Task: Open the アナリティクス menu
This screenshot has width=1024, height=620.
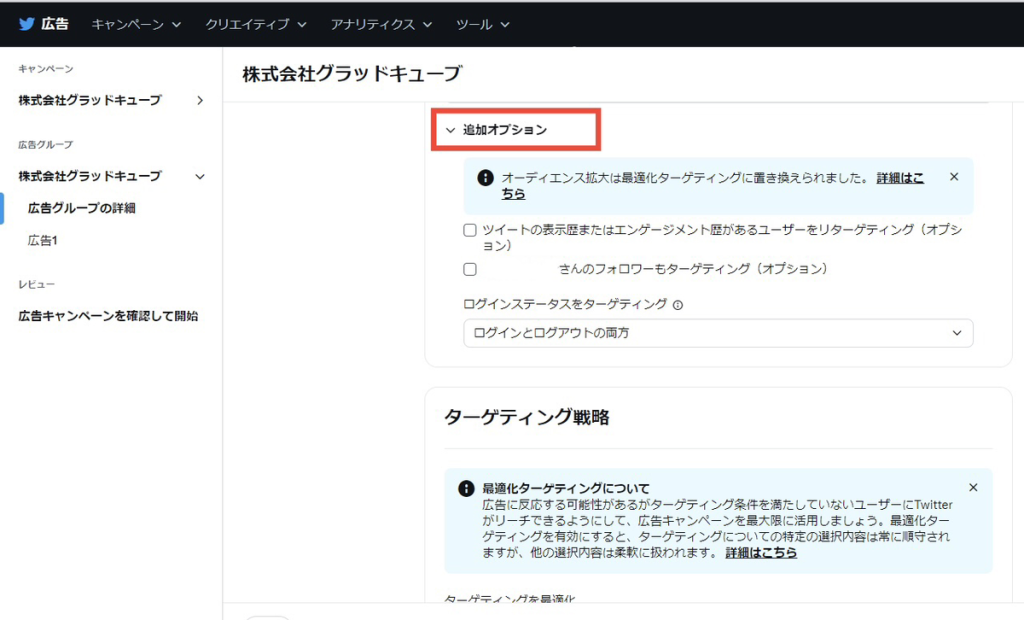Action: pos(381,24)
